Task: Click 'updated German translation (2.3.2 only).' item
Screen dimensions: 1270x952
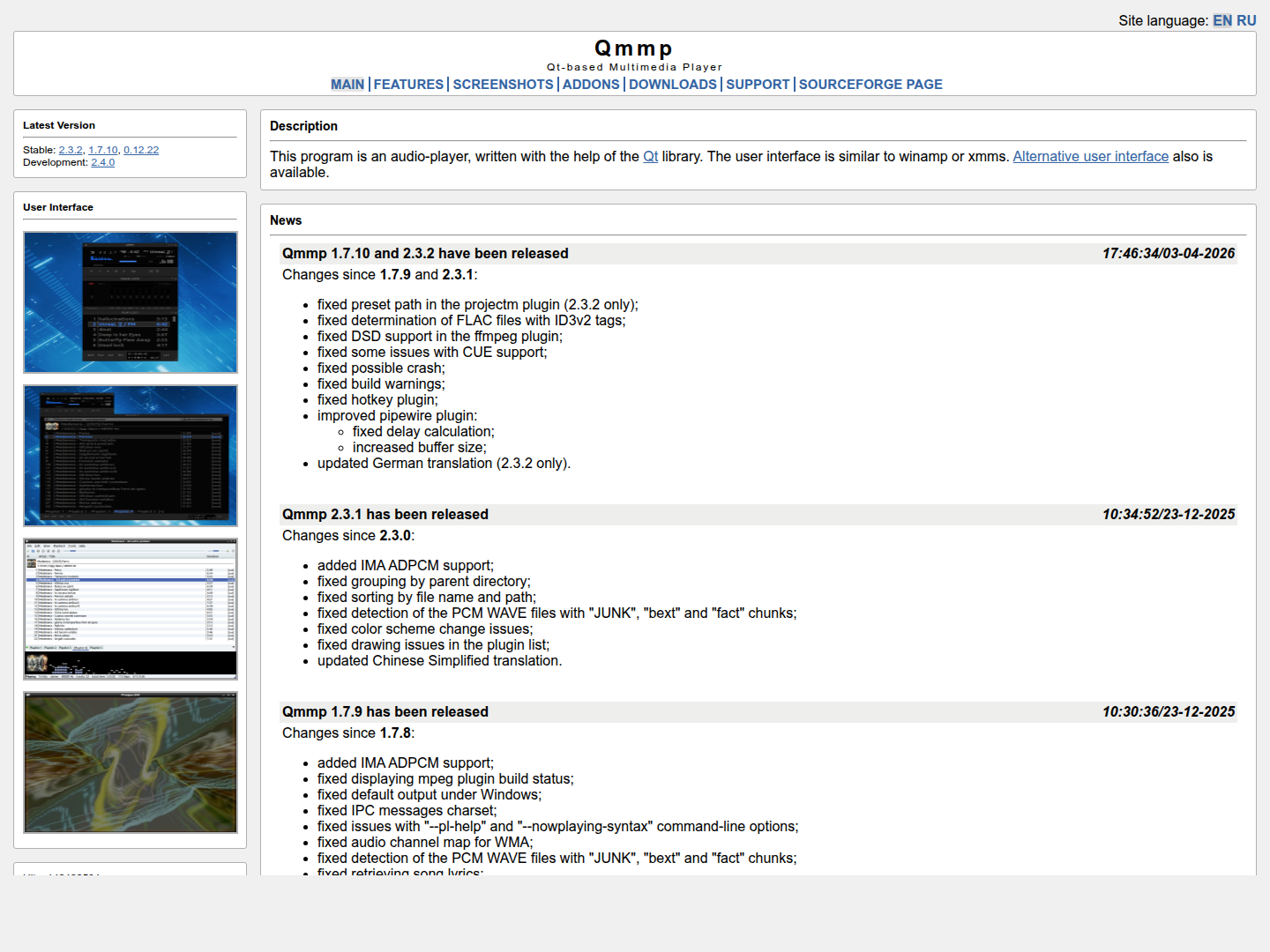Action: (x=444, y=464)
